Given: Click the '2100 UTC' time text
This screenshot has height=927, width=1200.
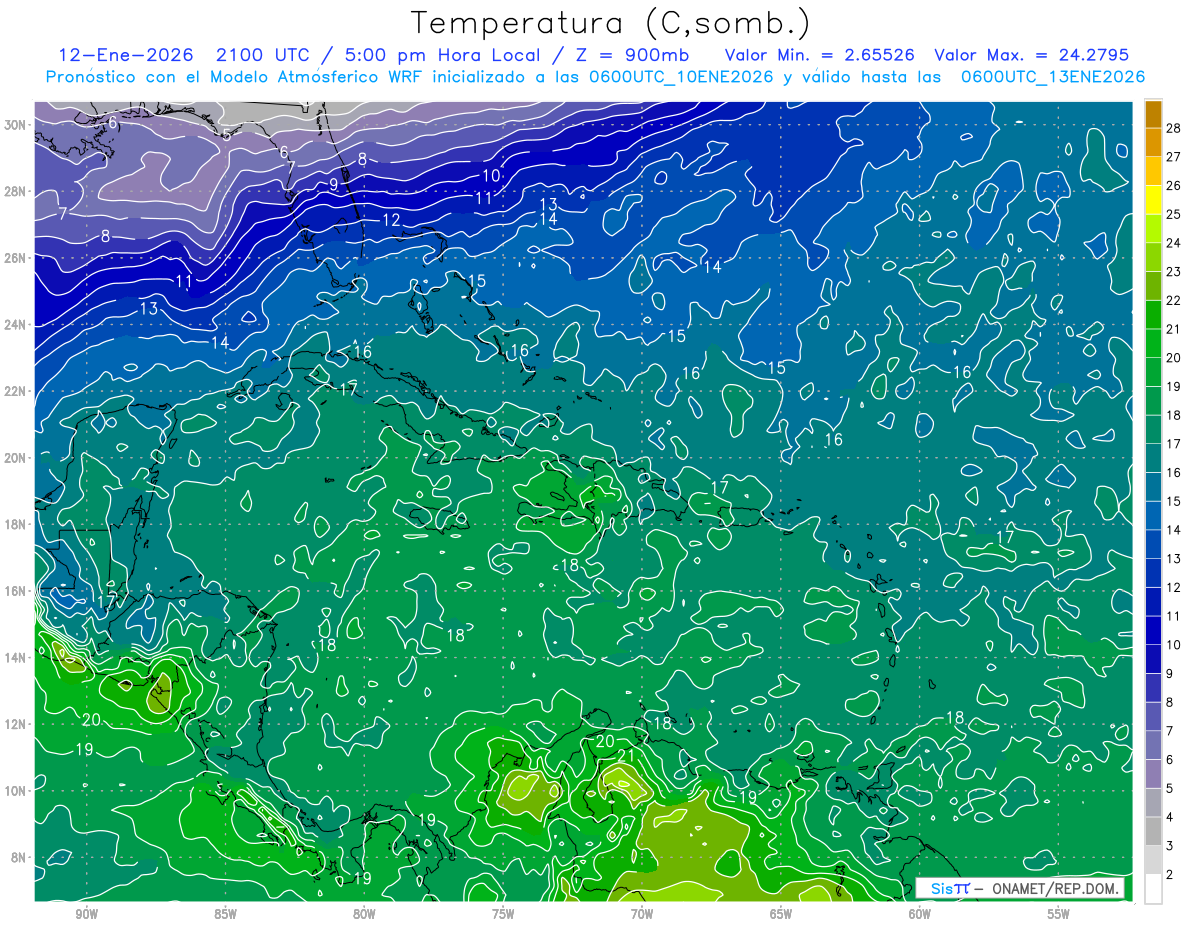Looking at the screenshot, I should coord(261,54).
